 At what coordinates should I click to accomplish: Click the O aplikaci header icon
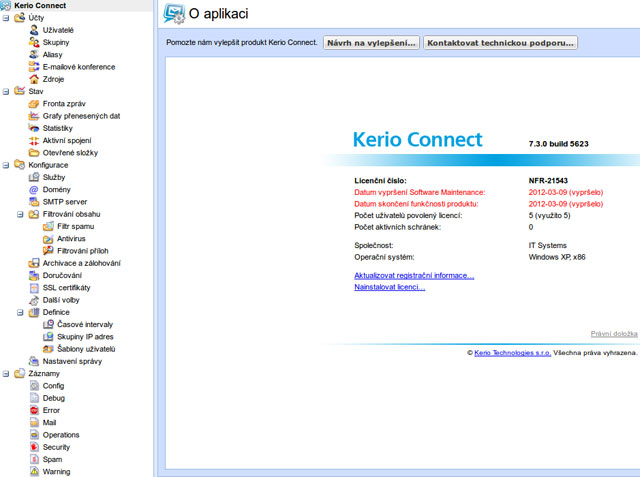pyautogui.click(x=173, y=13)
